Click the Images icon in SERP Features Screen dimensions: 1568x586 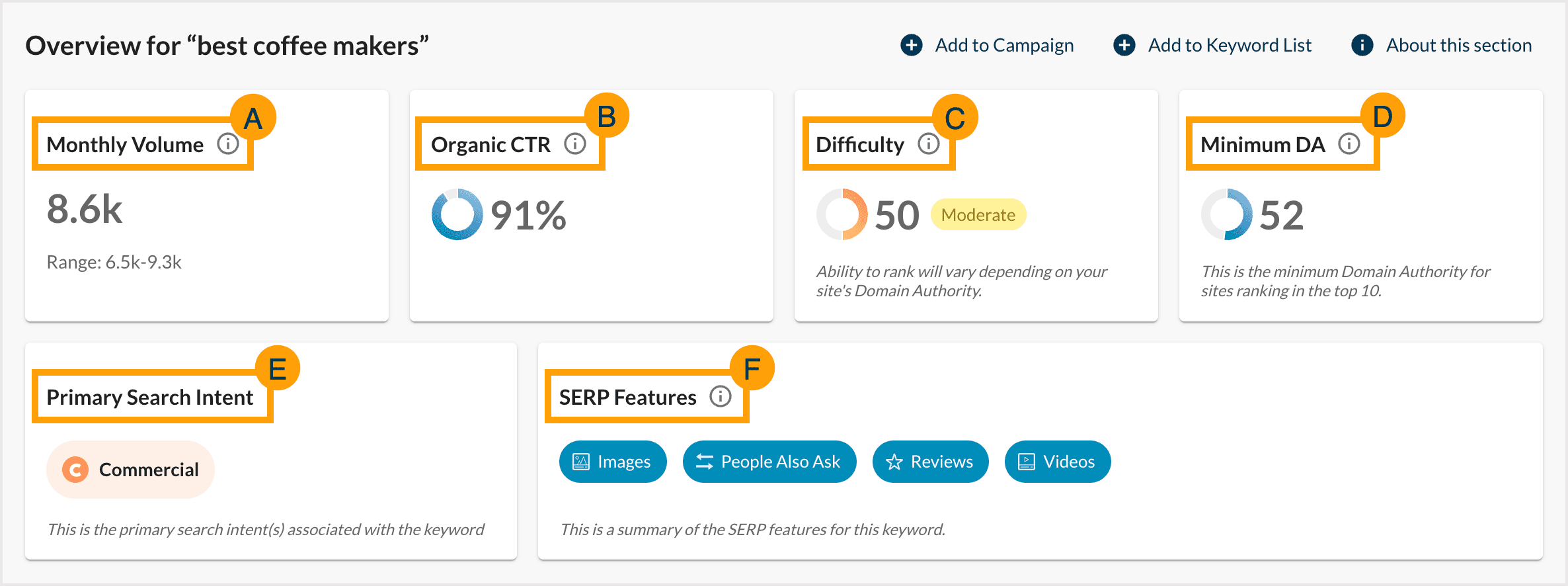click(x=582, y=461)
